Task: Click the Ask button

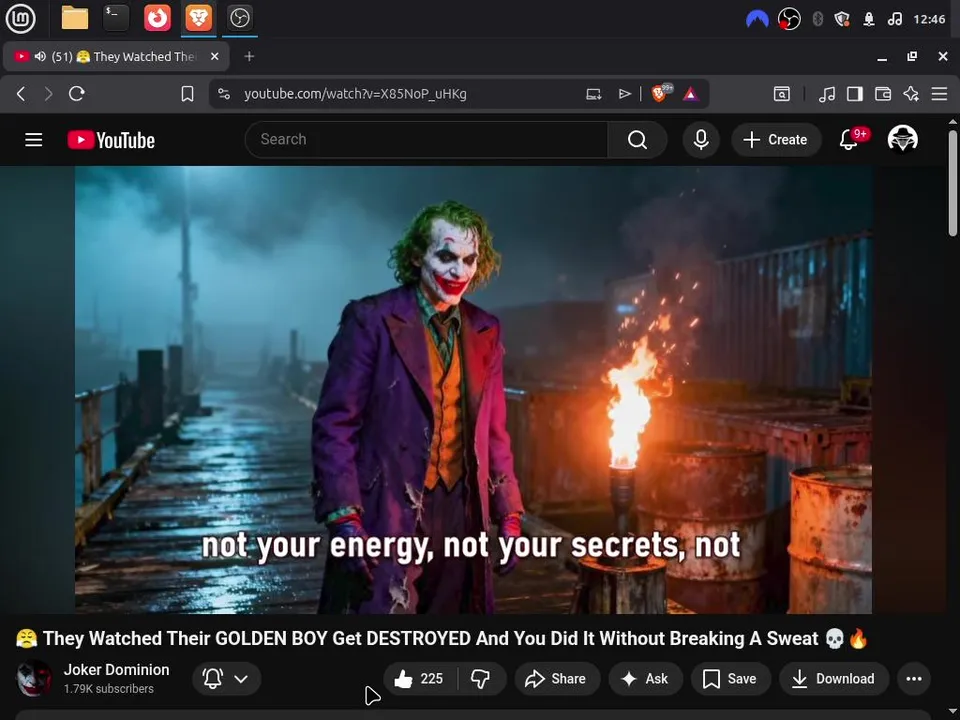Action: click(x=645, y=678)
